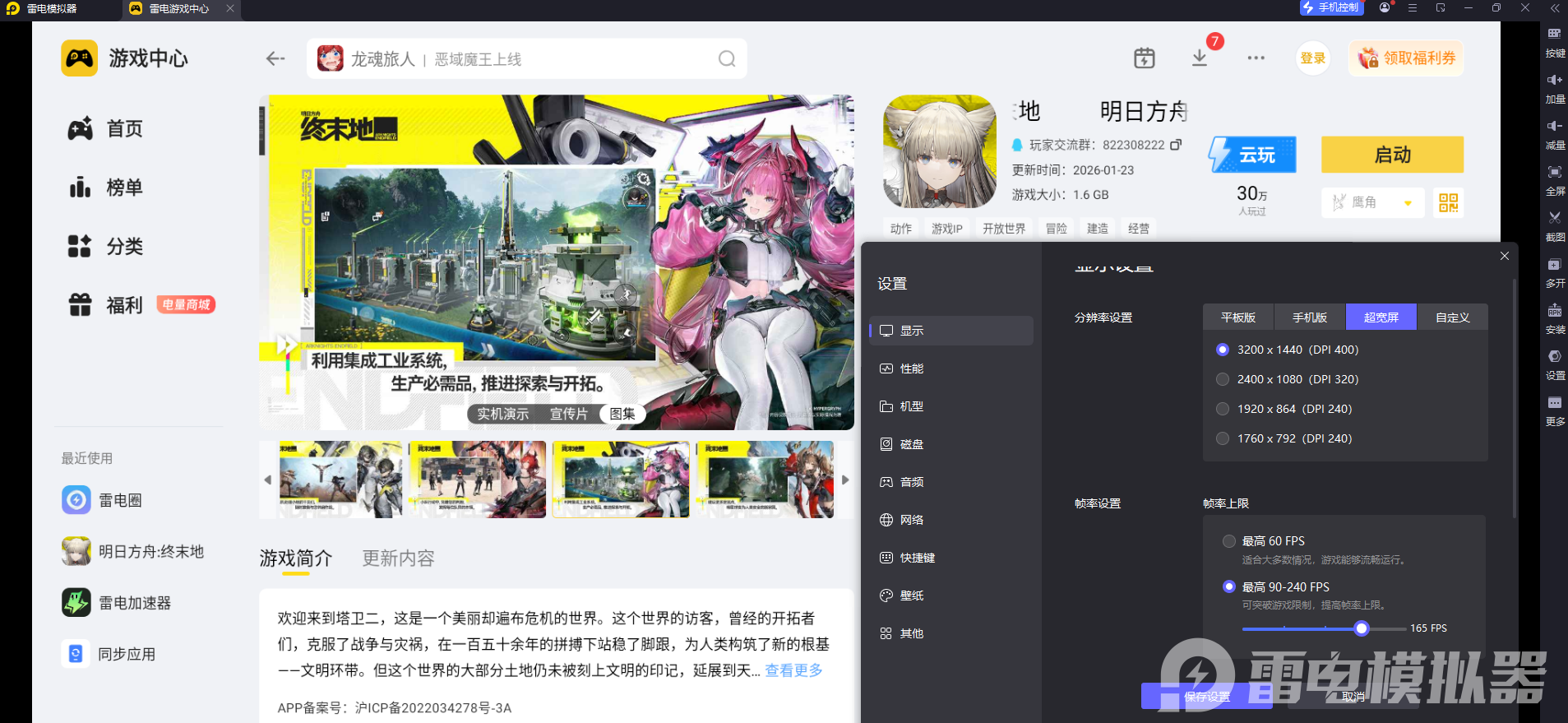Open the three-dots more menu

1256,58
